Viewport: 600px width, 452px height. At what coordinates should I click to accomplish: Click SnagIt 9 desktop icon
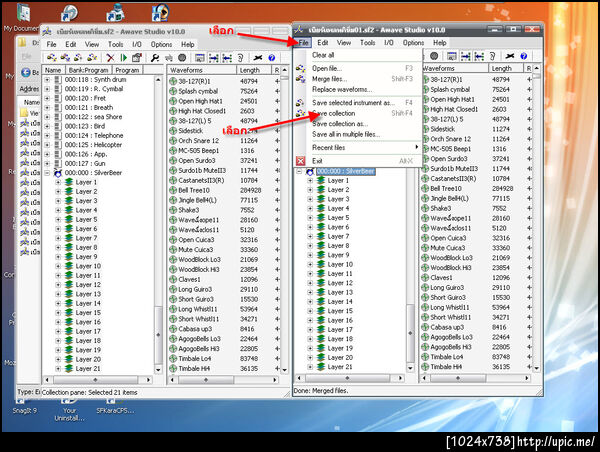click(x=24, y=406)
